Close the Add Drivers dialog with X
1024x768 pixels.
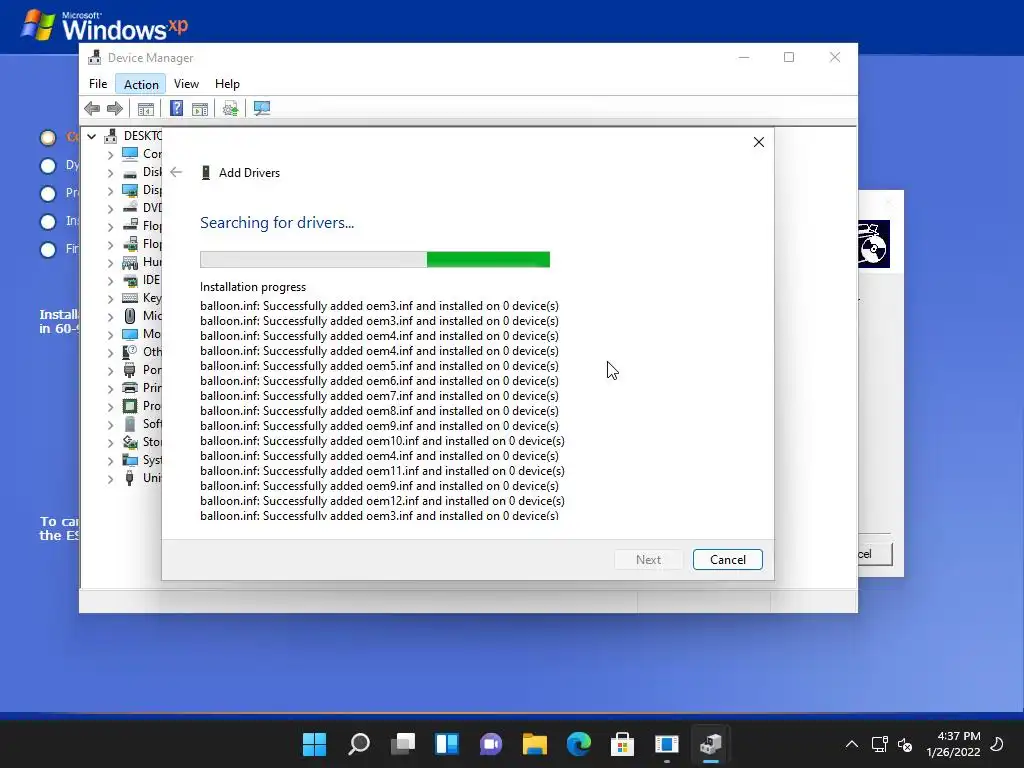point(759,142)
